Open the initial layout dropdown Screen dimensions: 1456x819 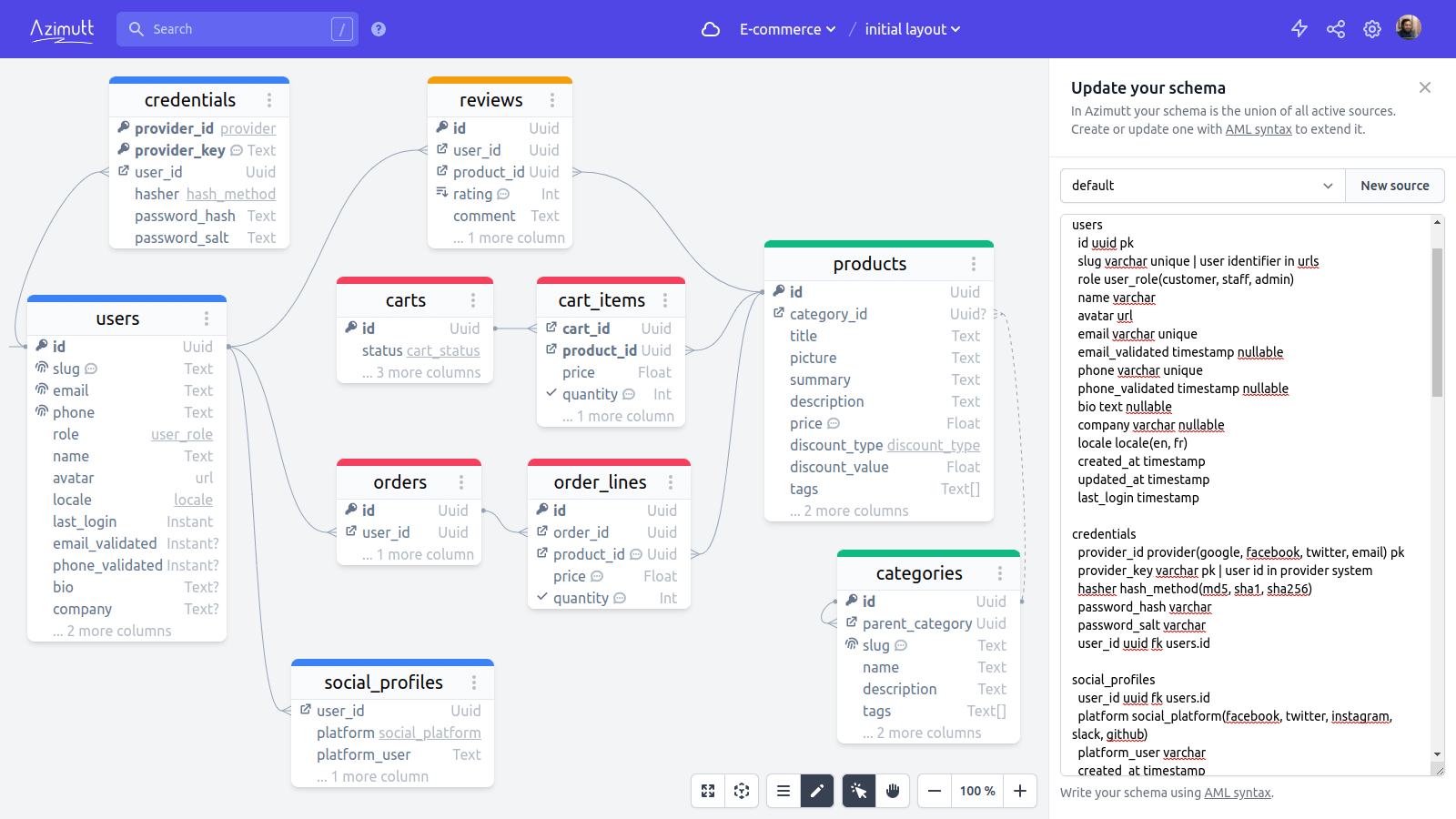coord(912,28)
